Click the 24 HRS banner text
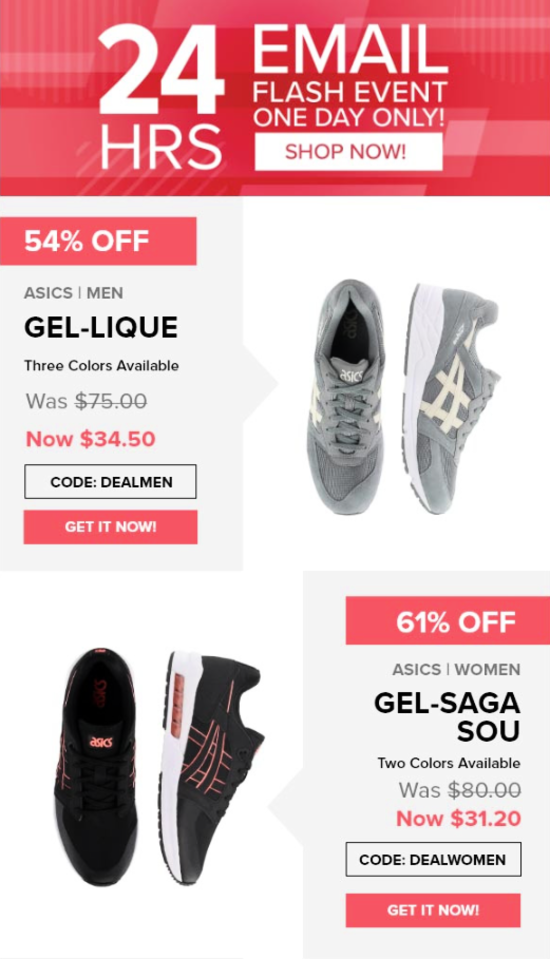The width and height of the screenshot is (550, 959). click(x=161, y=98)
